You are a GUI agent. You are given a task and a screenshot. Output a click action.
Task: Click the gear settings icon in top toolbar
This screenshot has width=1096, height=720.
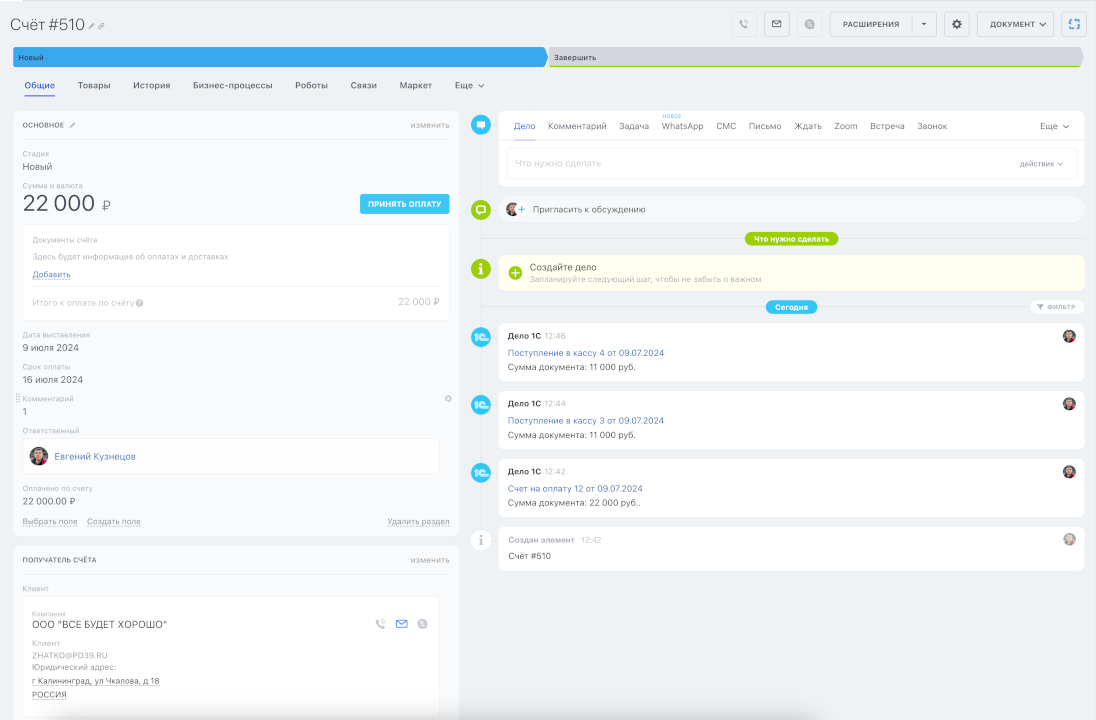956,24
